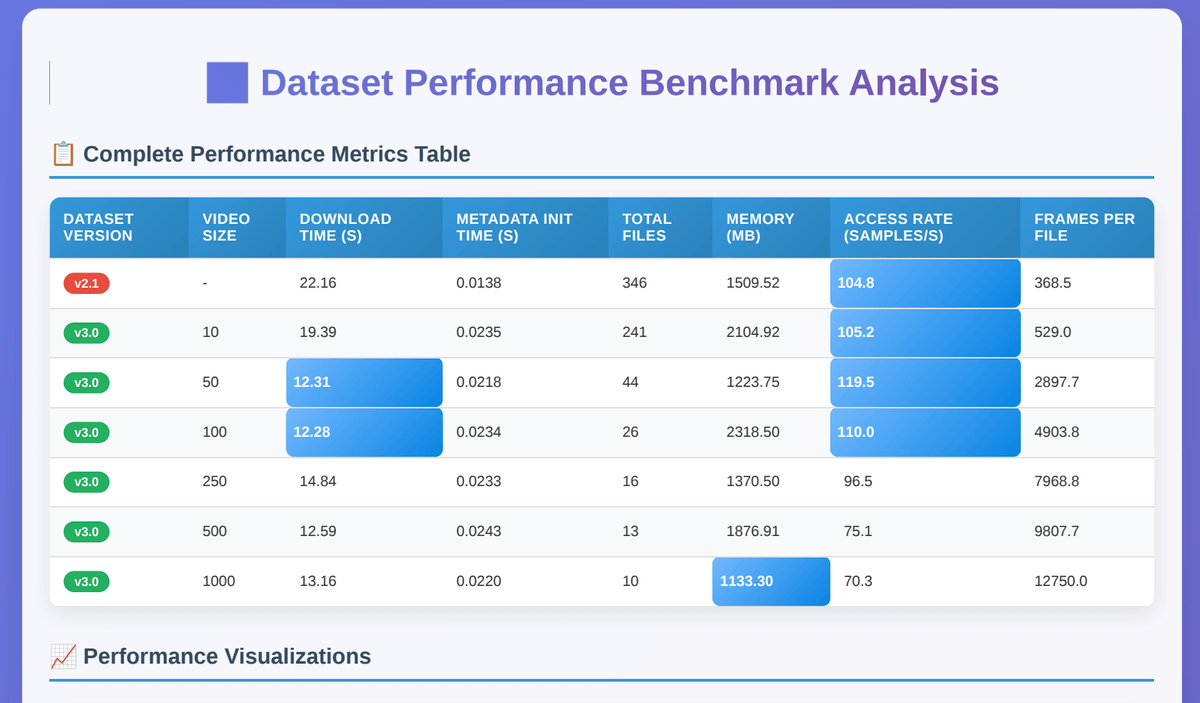
Task: Click the v3.0 badge in the 1000 video size row
Action: pos(86,581)
